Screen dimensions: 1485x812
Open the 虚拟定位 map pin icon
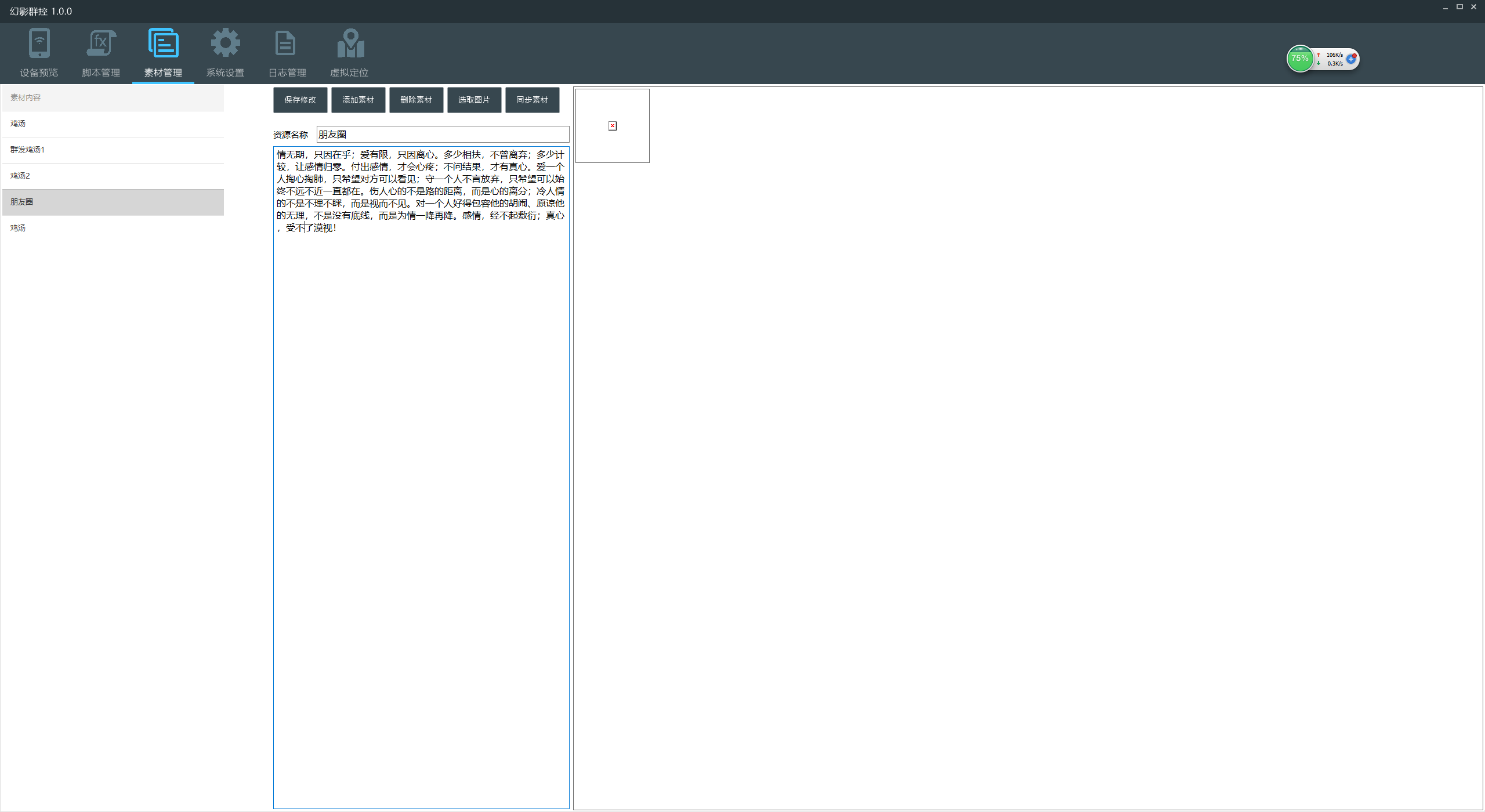point(350,43)
